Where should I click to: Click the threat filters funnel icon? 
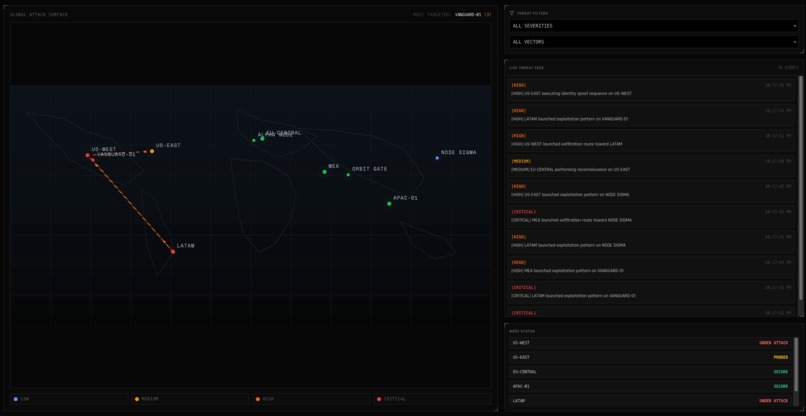click(511, 13)
